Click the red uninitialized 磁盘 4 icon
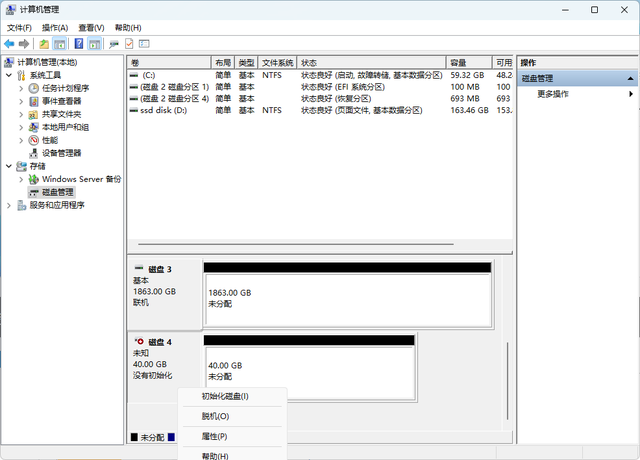Viewport: 640px width, 460px height. 139,341
